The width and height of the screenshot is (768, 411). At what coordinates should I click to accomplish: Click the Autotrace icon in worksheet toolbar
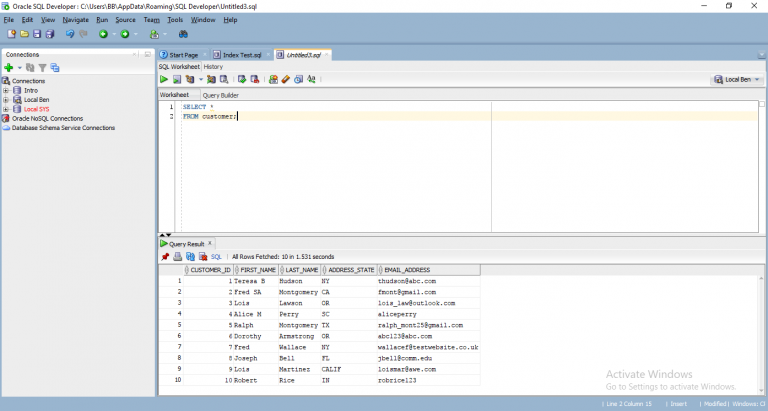211,79
